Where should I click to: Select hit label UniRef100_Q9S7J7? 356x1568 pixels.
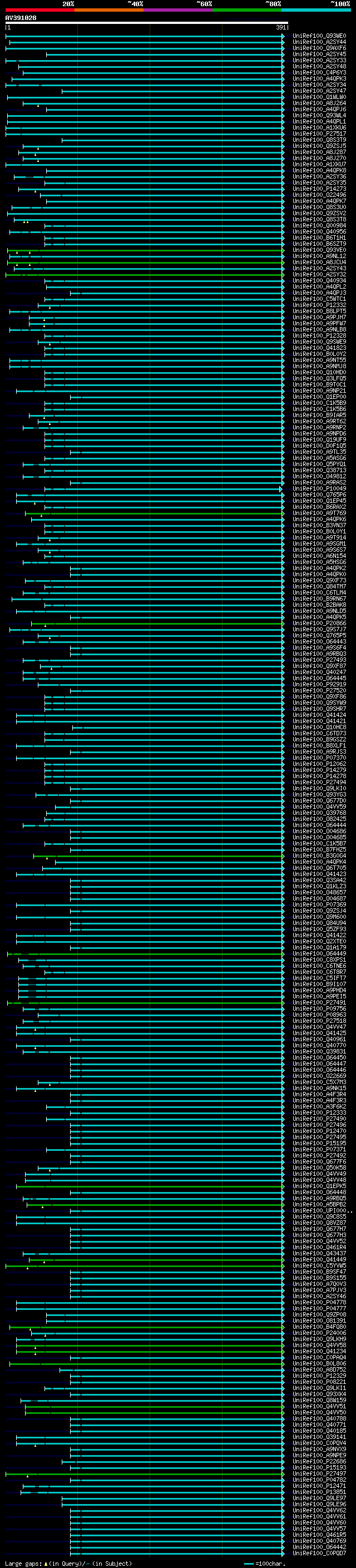[319, 630]
